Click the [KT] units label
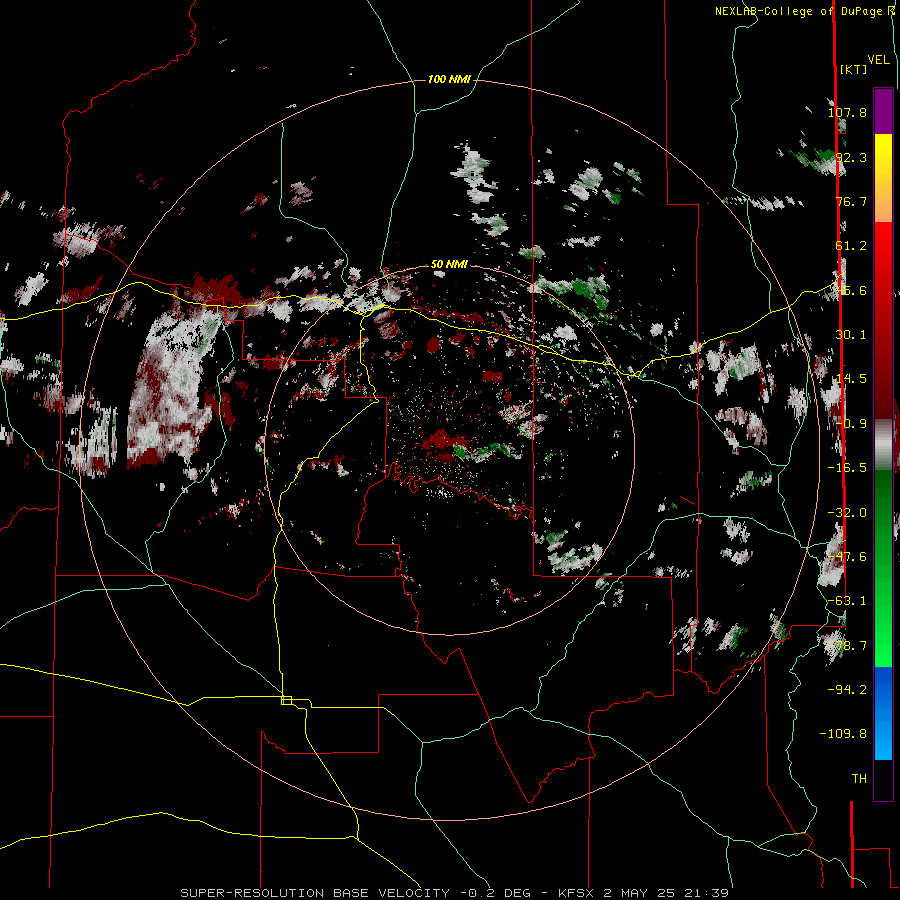This screenshot has height=900, width=900. click(853, 69)
